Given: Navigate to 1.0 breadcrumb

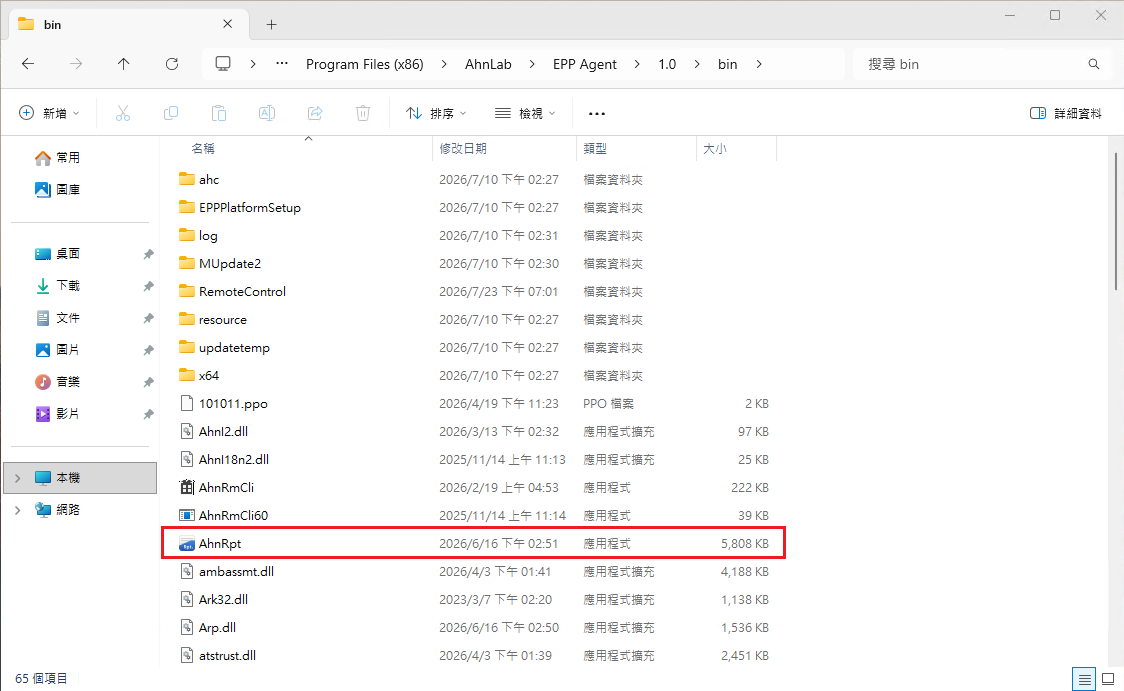Looking at the screenshot, I should click(667, 64).
